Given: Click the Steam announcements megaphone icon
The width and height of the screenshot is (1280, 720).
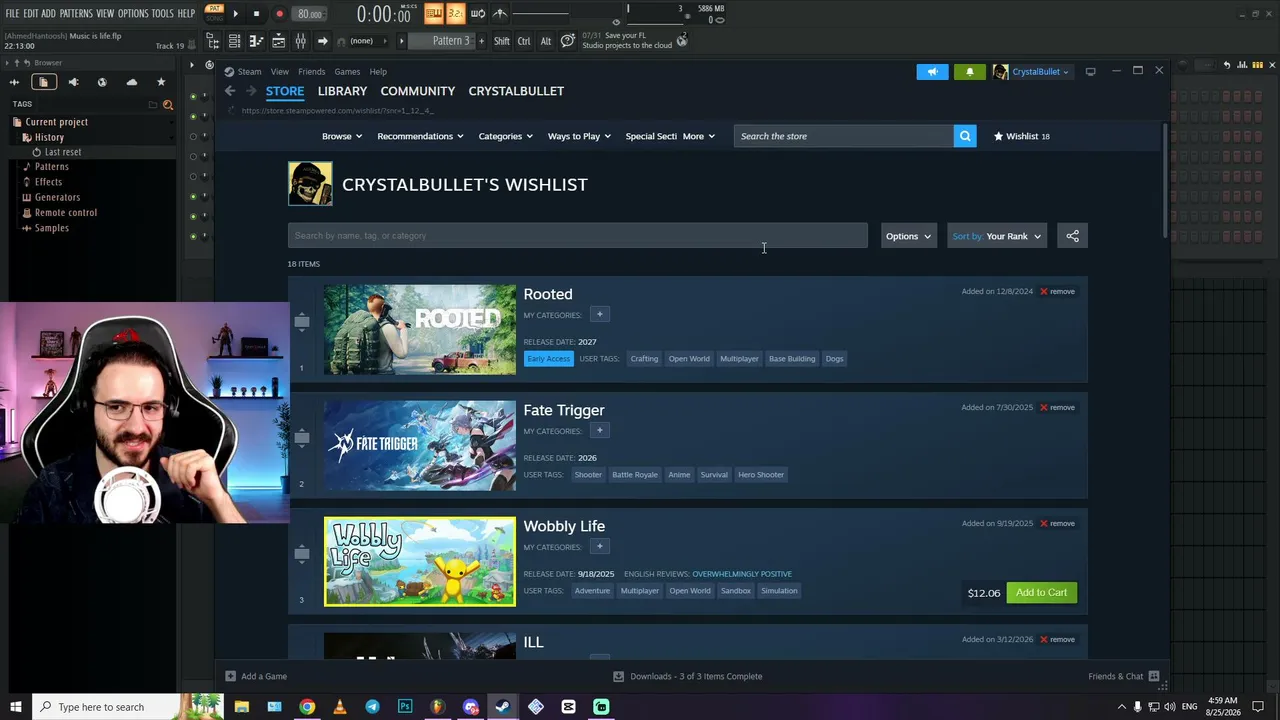Looking at the screenshot, I should pyautogui.click(x=932, y=72).
